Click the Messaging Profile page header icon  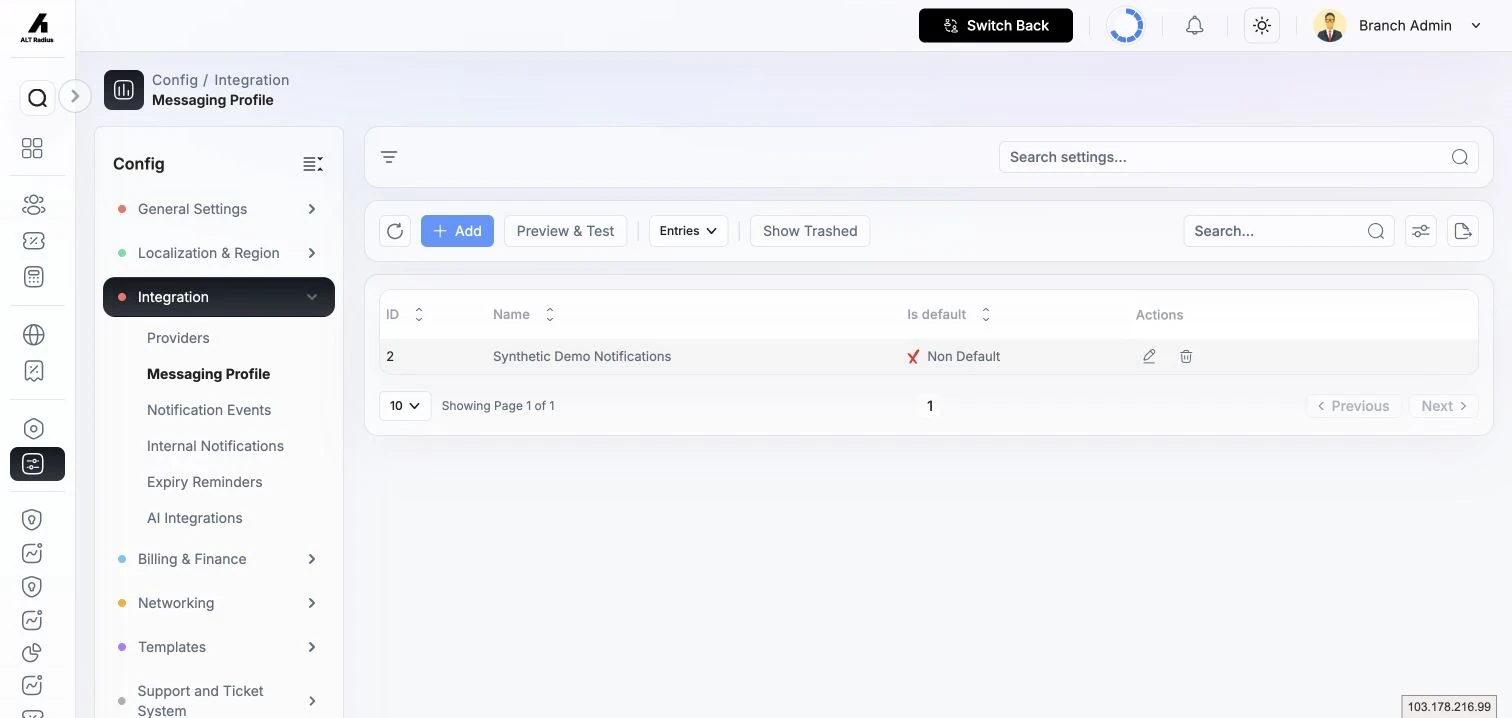[x=124, y=90]
